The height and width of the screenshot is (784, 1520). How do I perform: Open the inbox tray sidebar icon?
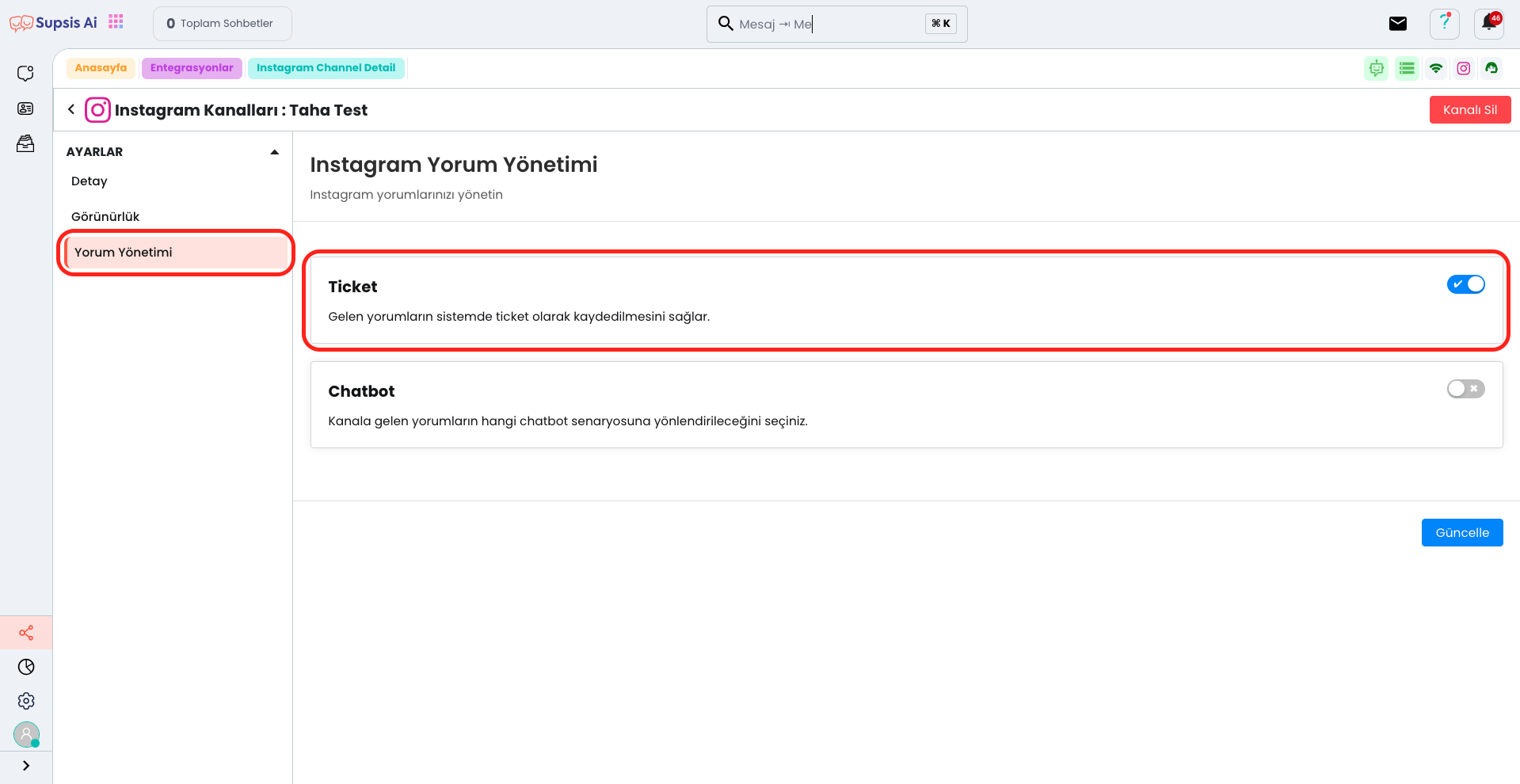tap(26, 143)
